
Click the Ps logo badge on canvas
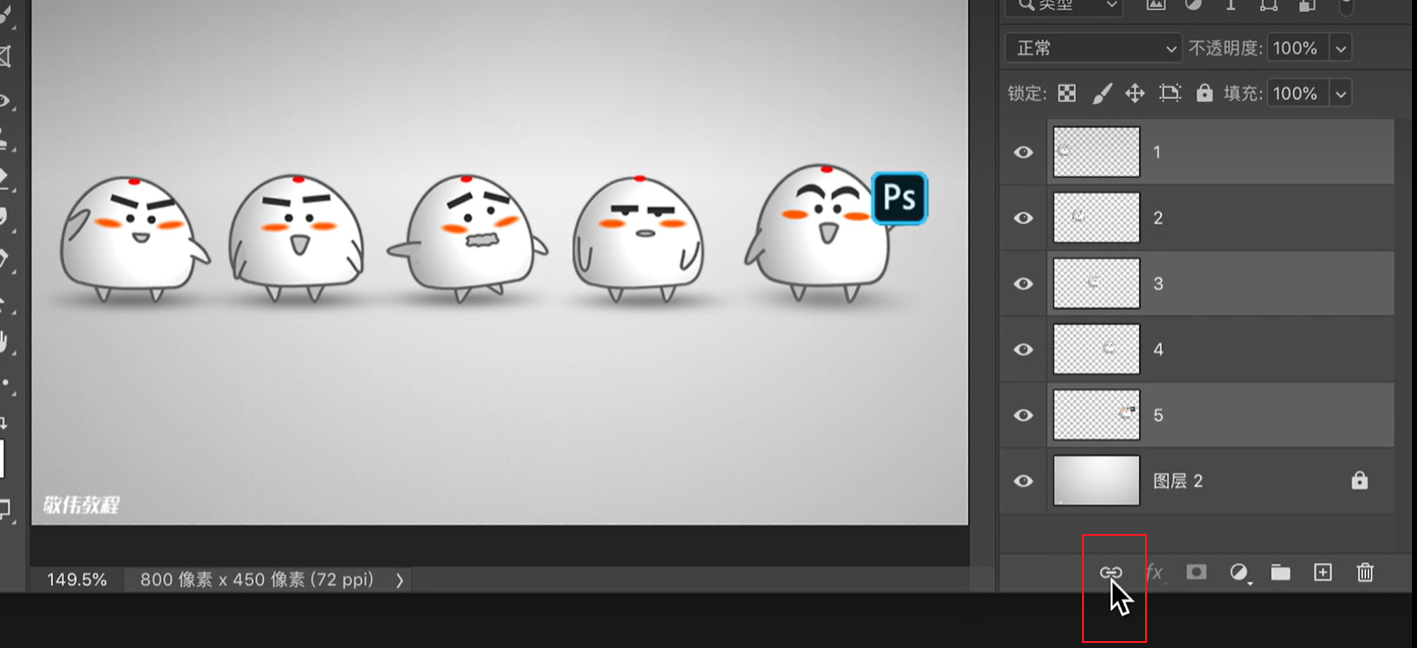(899, 197)
